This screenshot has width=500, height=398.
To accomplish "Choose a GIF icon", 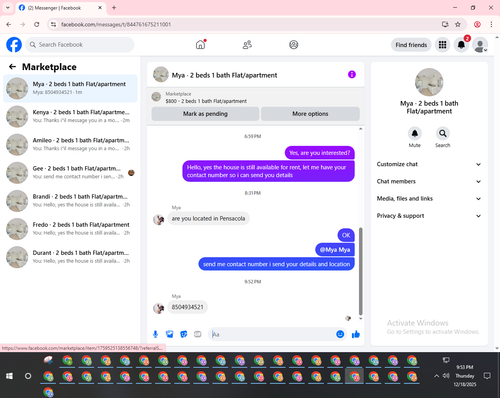I will (x=198, y=334).
